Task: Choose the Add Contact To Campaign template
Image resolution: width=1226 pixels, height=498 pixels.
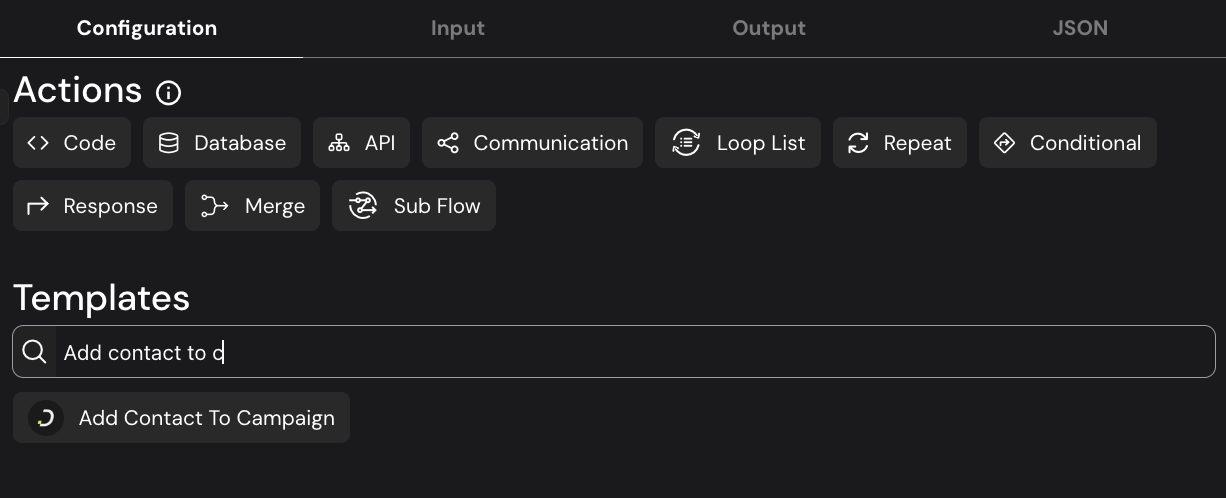Action: click(206, 418)
